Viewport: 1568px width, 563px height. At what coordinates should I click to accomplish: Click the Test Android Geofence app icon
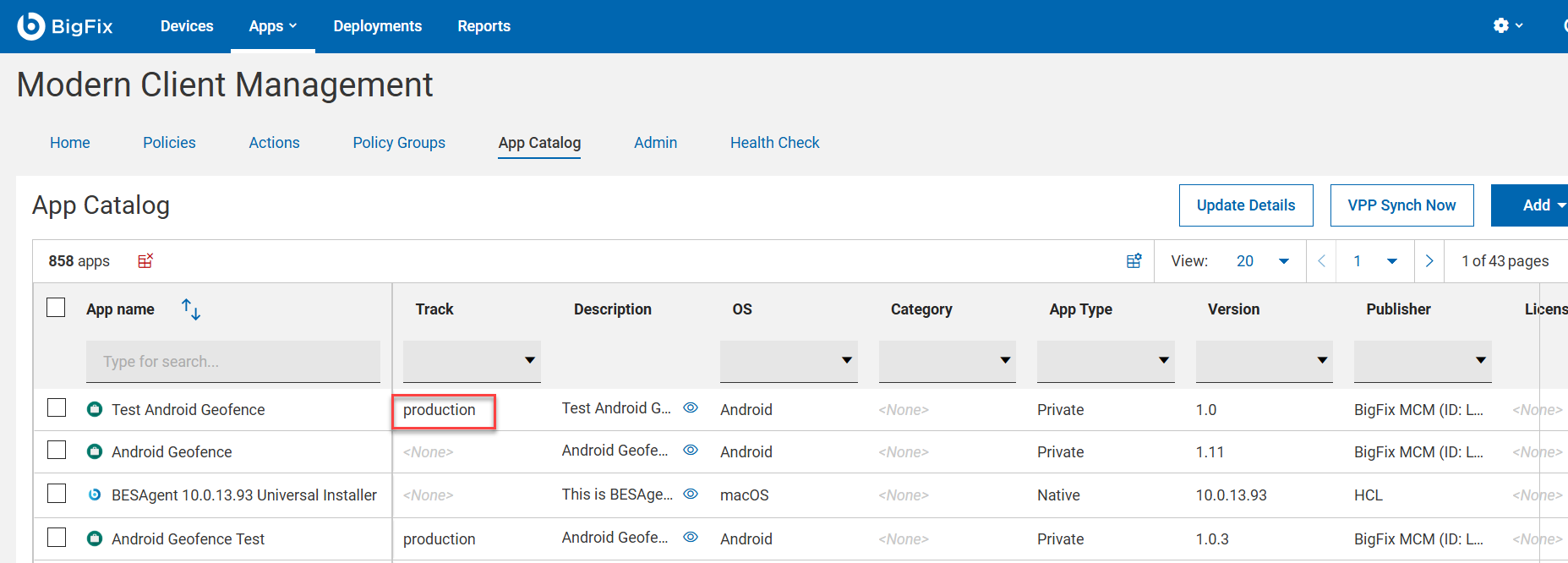(95, 409)
